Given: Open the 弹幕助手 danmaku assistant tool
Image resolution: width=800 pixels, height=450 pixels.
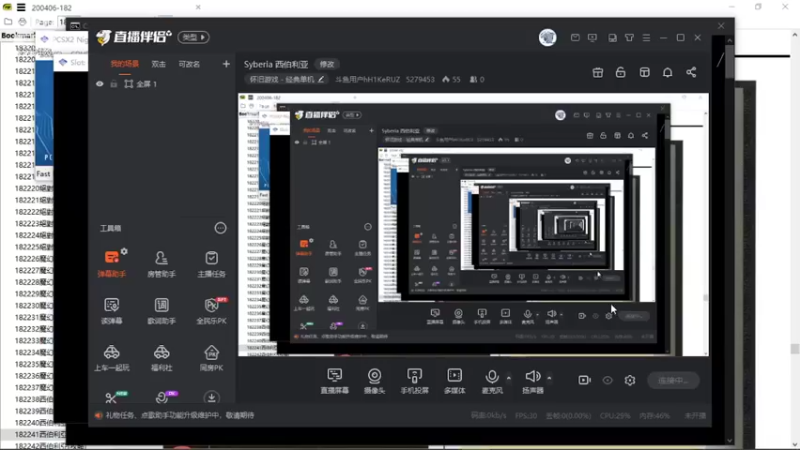Looking at the screenshot, I should click(x=112, y=263).
